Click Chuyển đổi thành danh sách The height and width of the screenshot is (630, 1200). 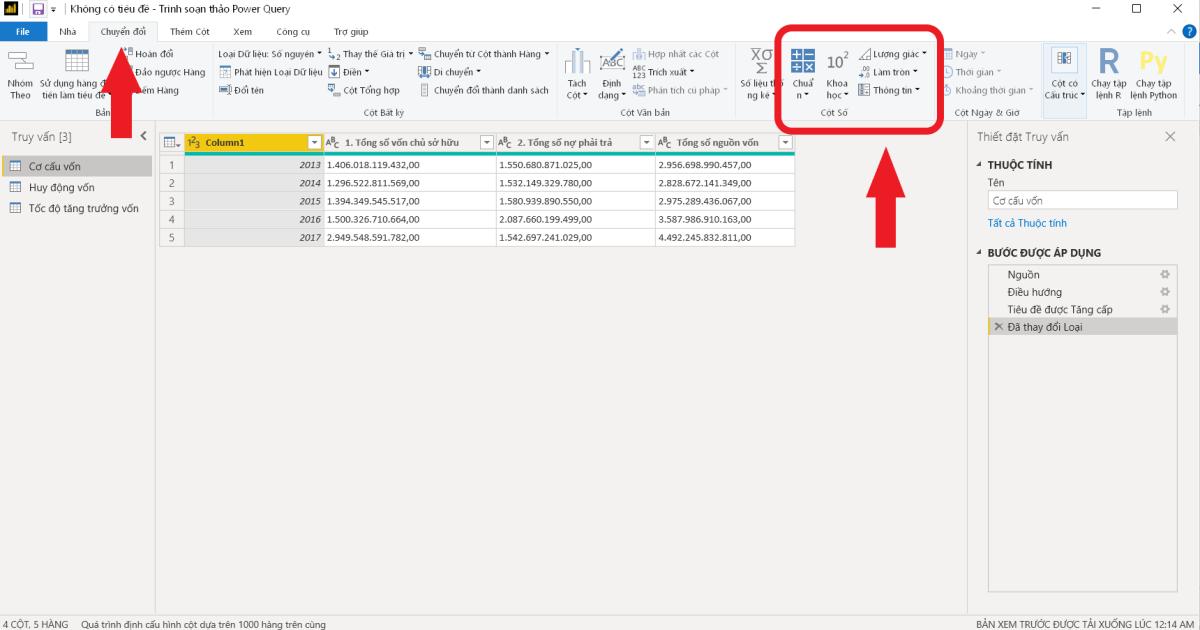483,90
